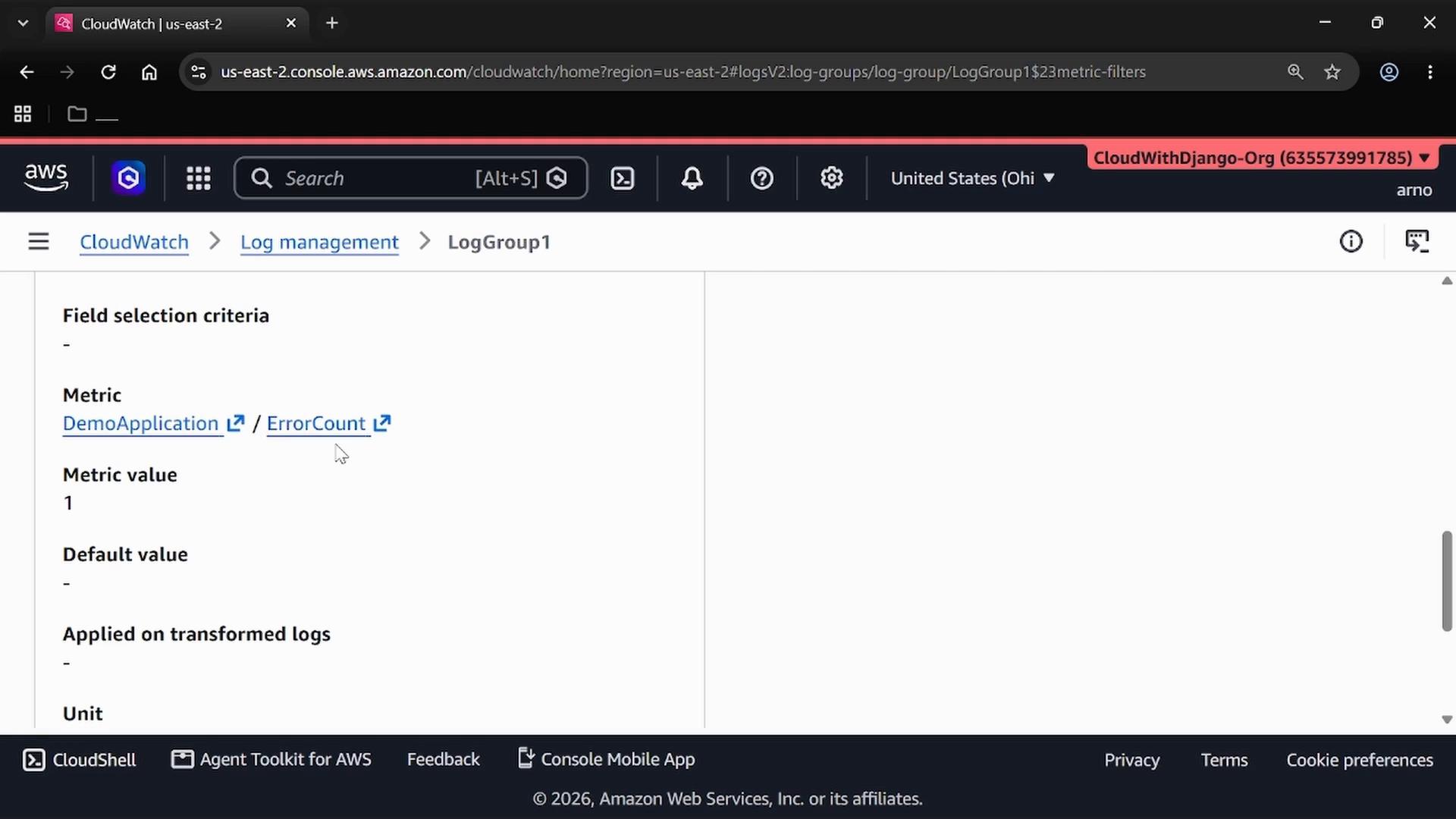Open the browser profile icon
1456x819 pixels.
point(1389,72)
